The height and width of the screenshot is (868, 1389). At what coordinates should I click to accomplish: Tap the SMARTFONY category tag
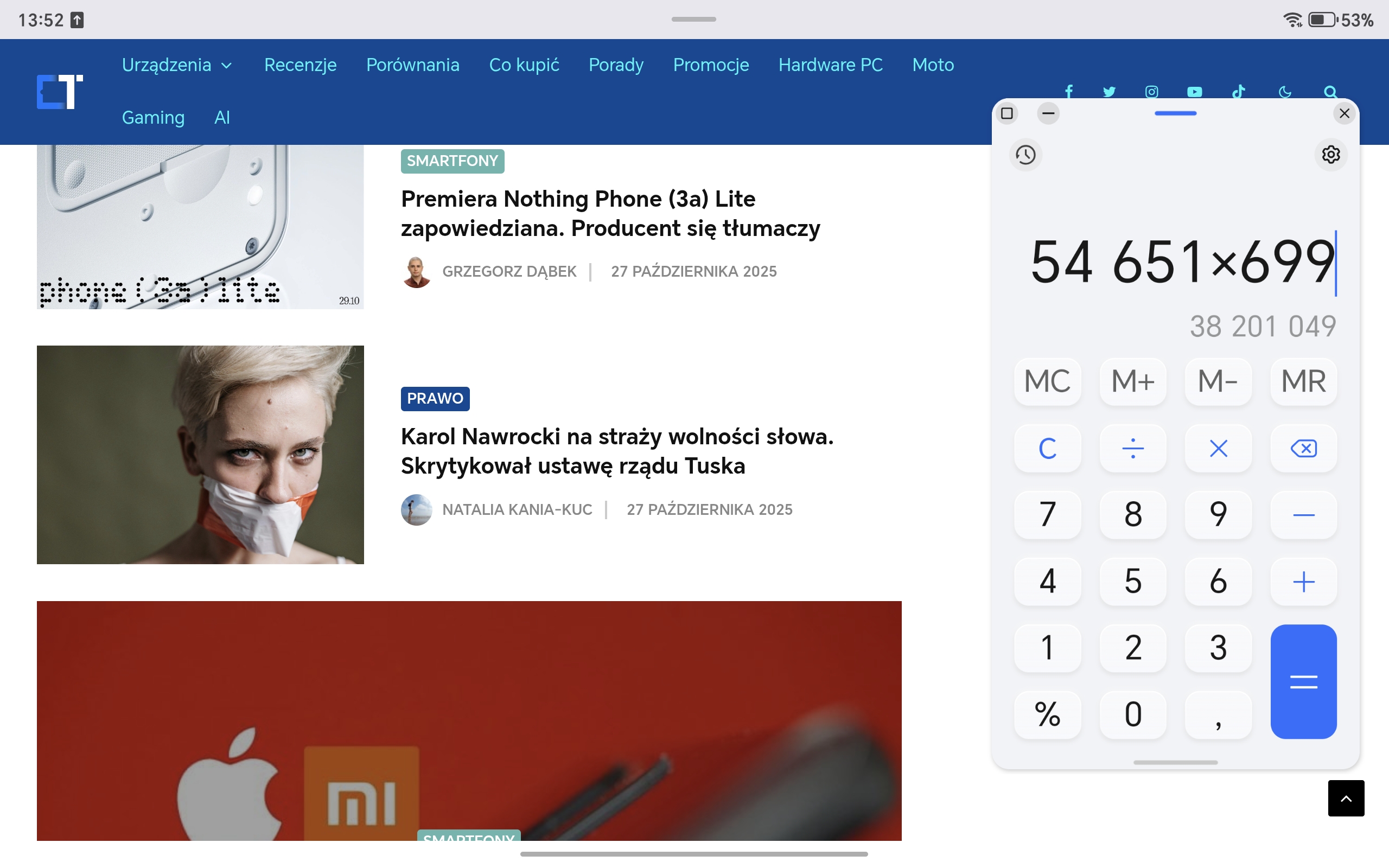pos(452,161)
